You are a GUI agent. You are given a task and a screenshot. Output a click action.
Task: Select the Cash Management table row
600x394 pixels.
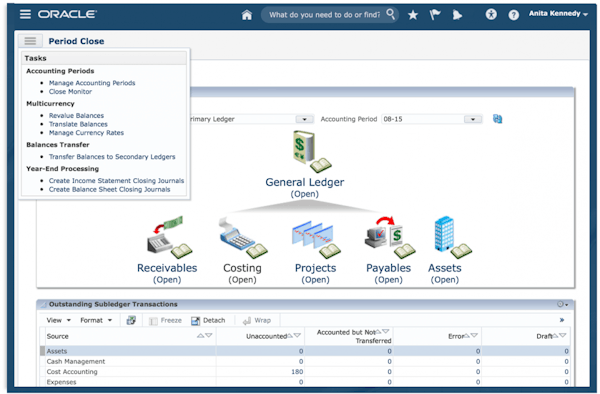click(x=305, y=361)
